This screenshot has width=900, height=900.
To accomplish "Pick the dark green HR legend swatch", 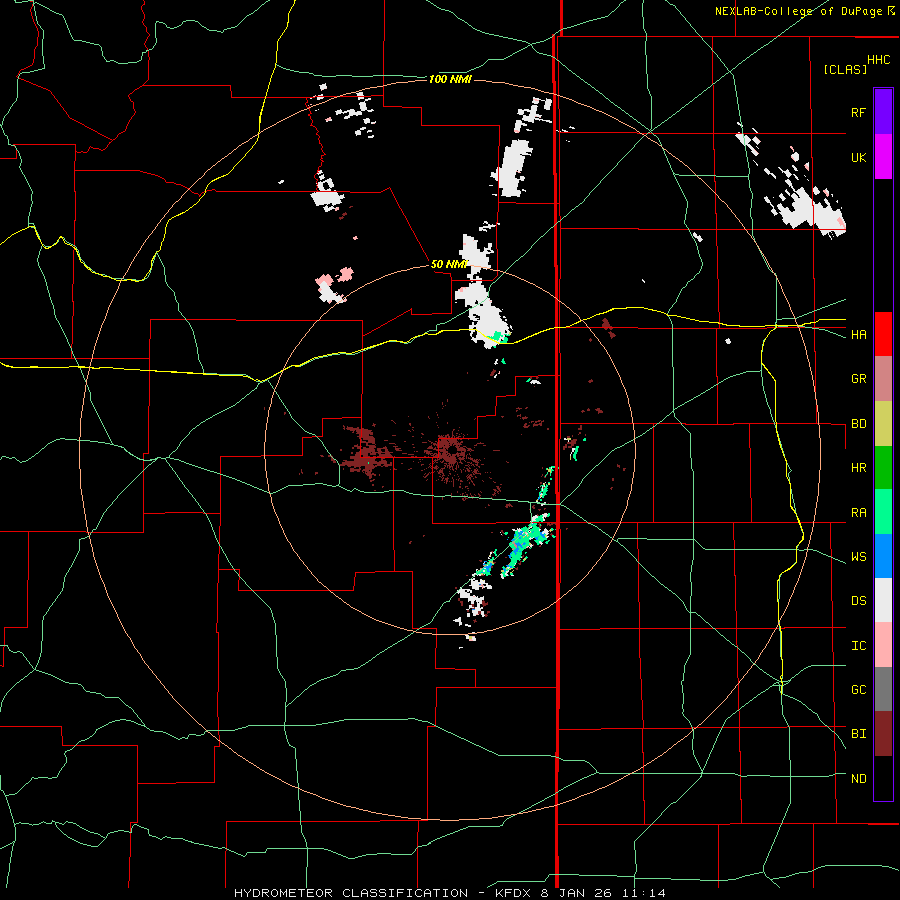I will pyautogui.click(x=883, y=468).
